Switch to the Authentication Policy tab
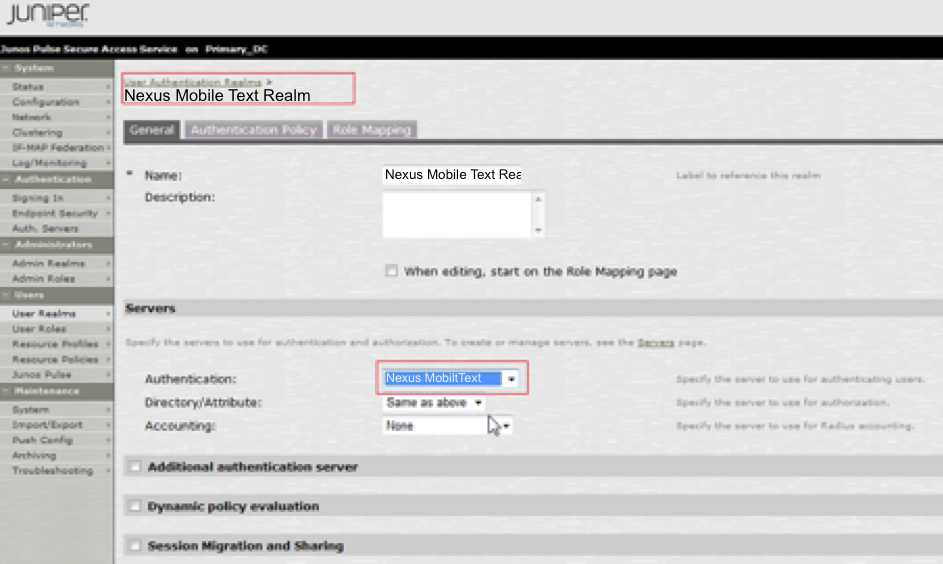The width and height of the screenshot is (943, 564). tap(253, 130)
